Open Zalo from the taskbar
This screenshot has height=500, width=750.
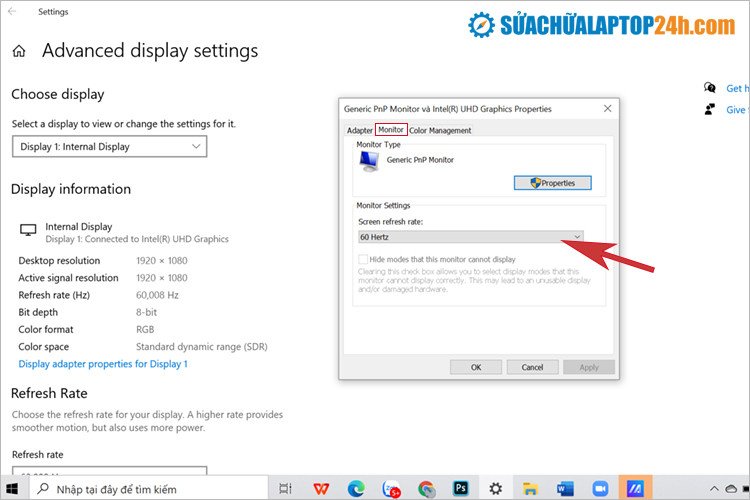[391, 489]
